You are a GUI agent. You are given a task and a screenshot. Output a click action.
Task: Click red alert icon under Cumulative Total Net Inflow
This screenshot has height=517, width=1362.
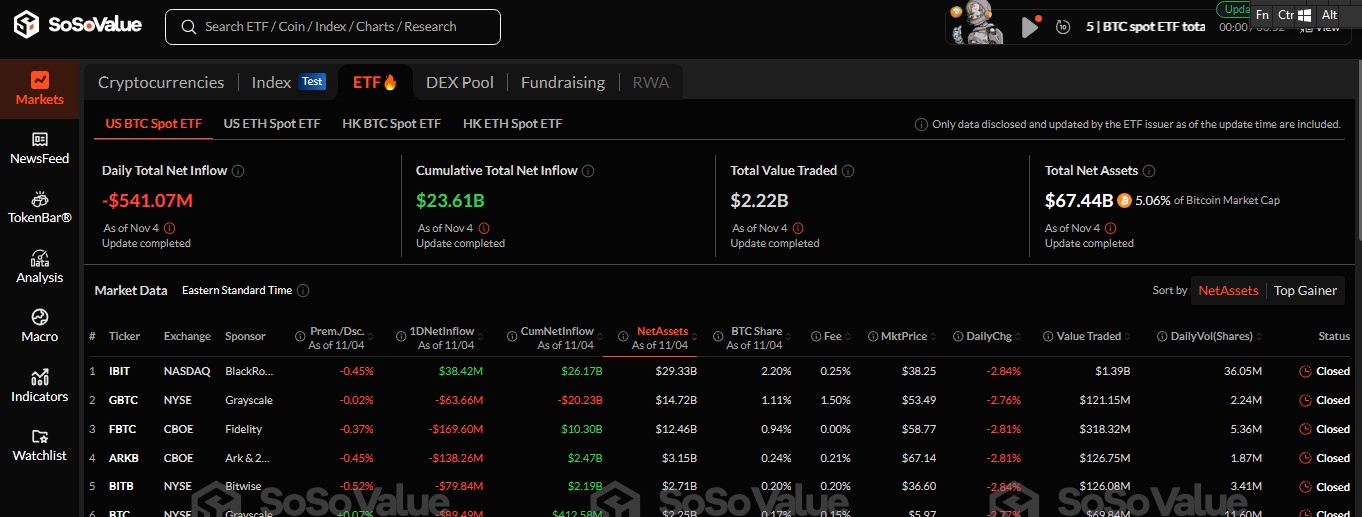pos(484,228)
